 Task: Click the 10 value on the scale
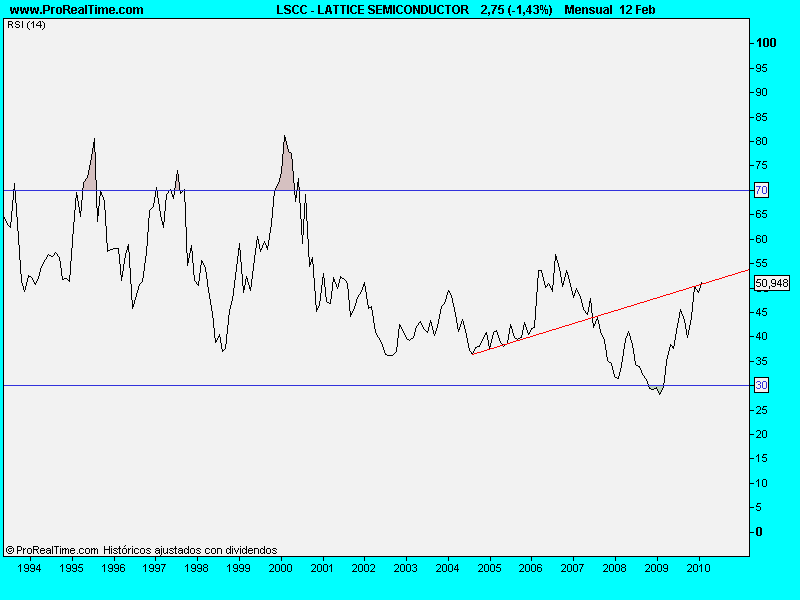[x=761, y=483]
